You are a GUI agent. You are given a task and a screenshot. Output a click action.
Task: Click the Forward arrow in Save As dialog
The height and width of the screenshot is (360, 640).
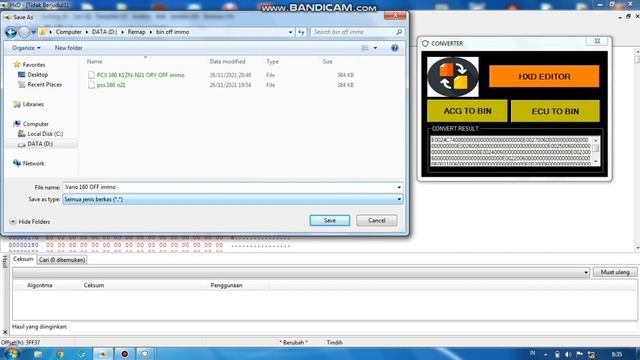pos(24,32)
